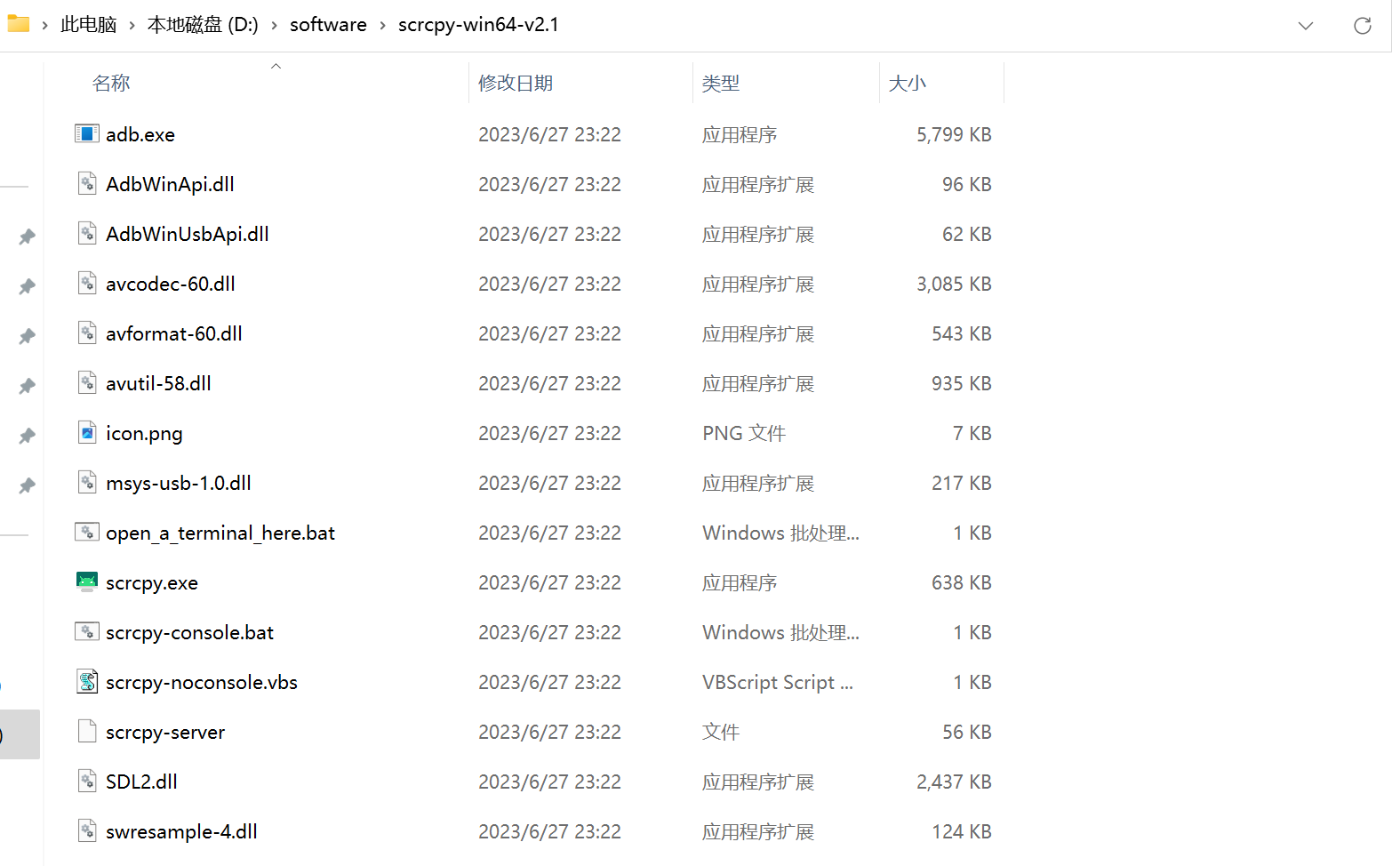Viewport: 1400px width, 866px height.
Task: Click the blank scrcpy-server file icon
Action: pos(86,732)
